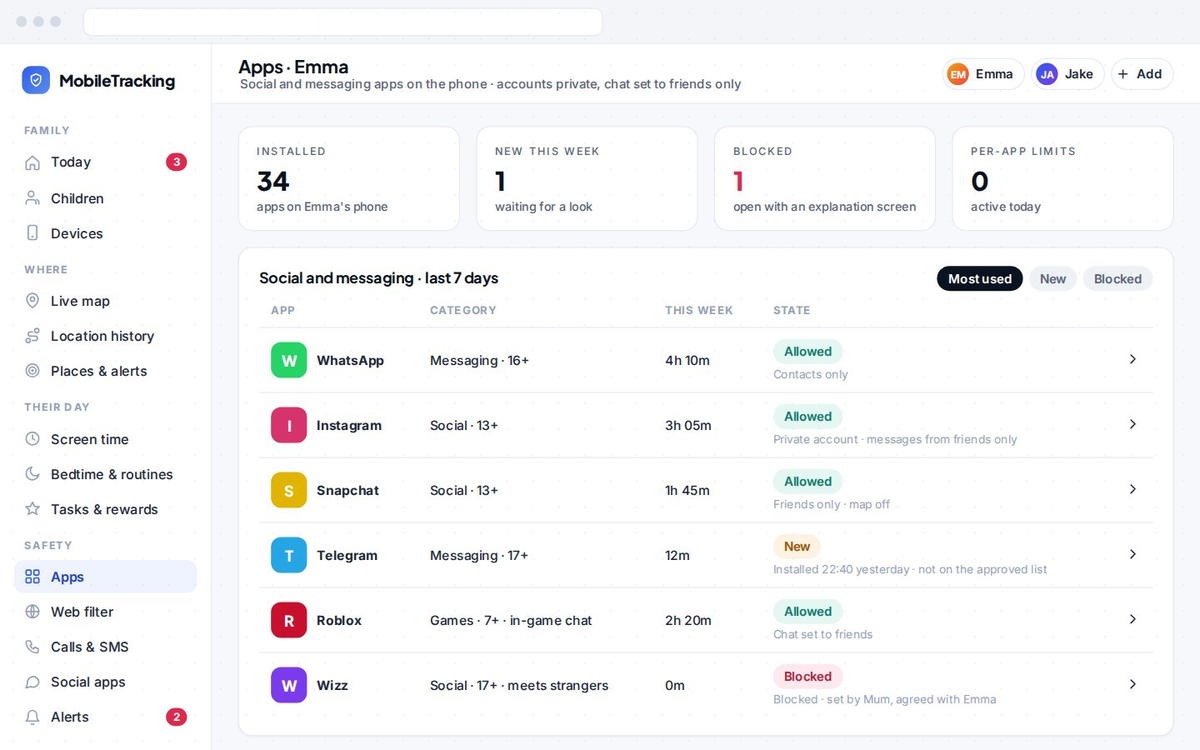Select the Most used filter tab
1200x750 pixels.
coord(980,279)
